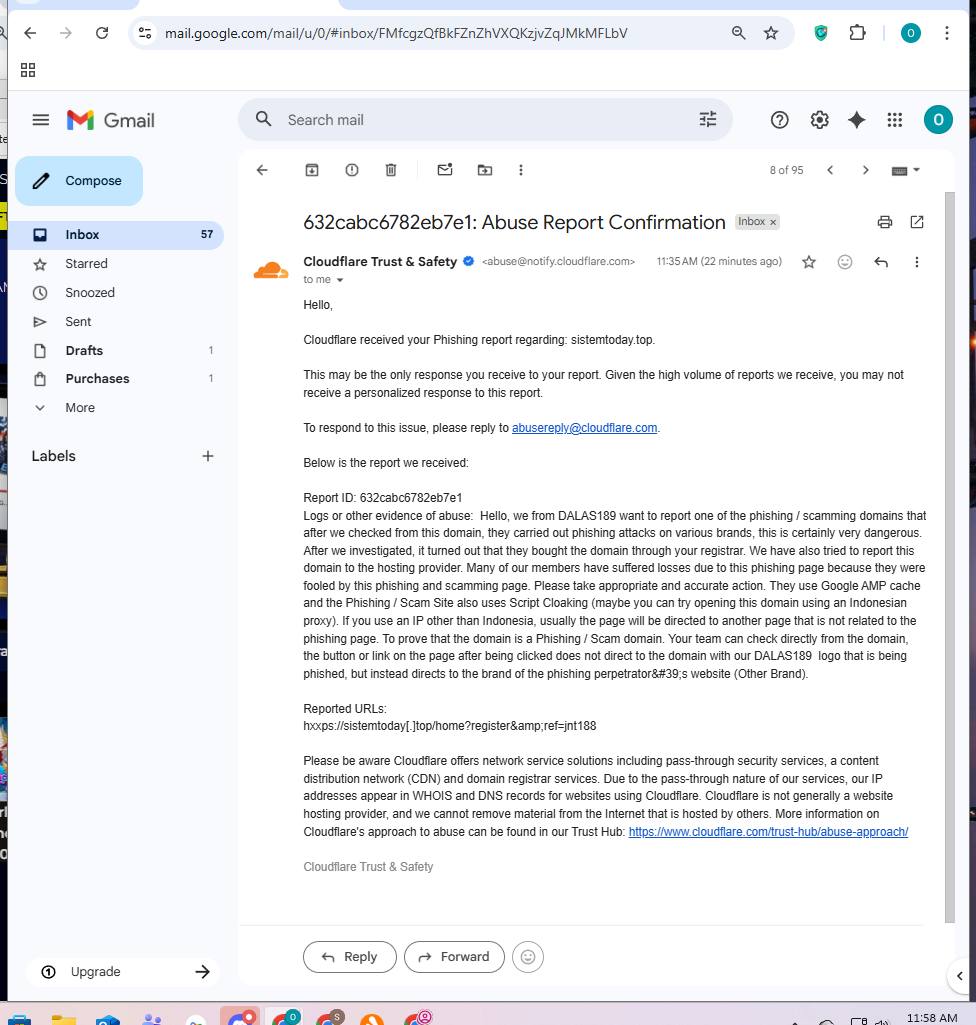Bookmark this tab with star

click(771, 33)
